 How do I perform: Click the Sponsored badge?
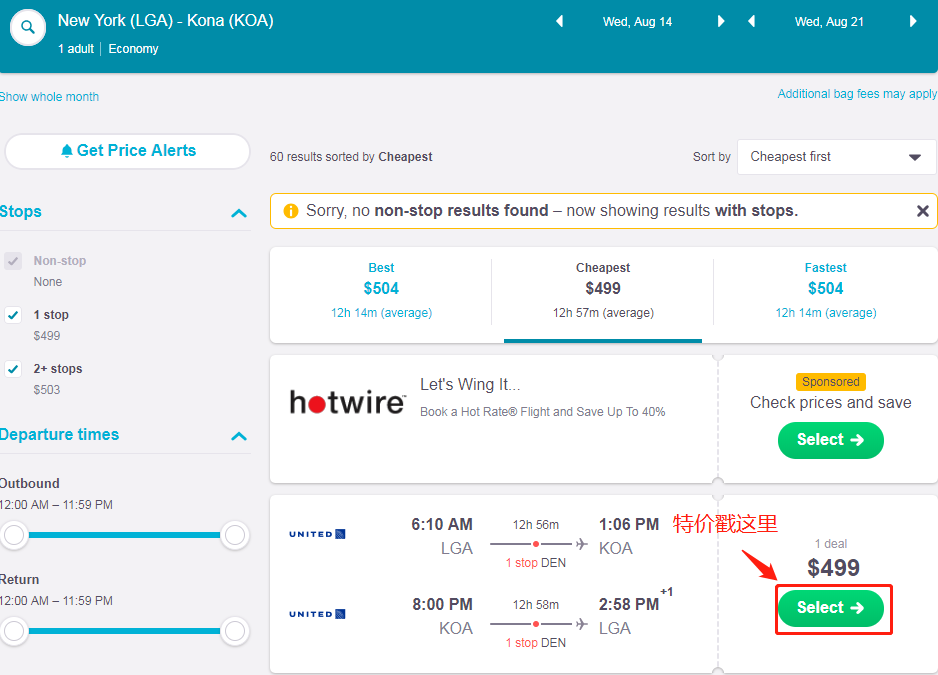(830, 382)
